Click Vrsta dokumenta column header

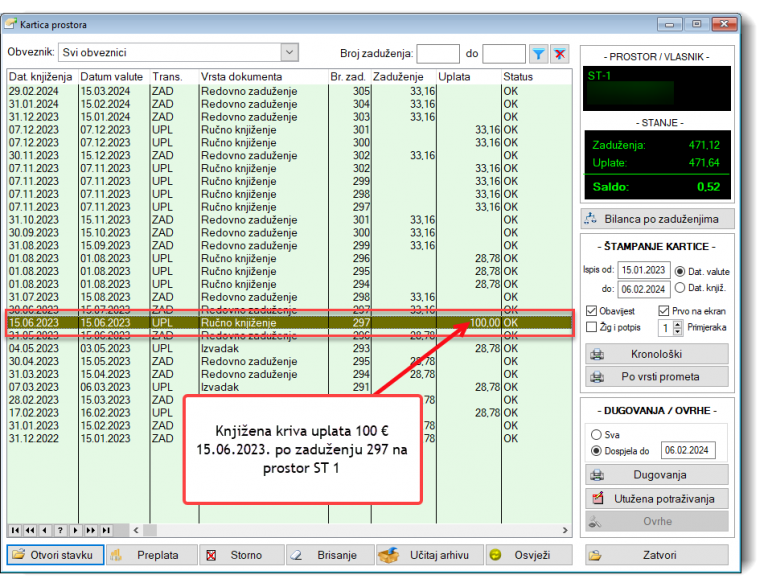tap(264, 76)
